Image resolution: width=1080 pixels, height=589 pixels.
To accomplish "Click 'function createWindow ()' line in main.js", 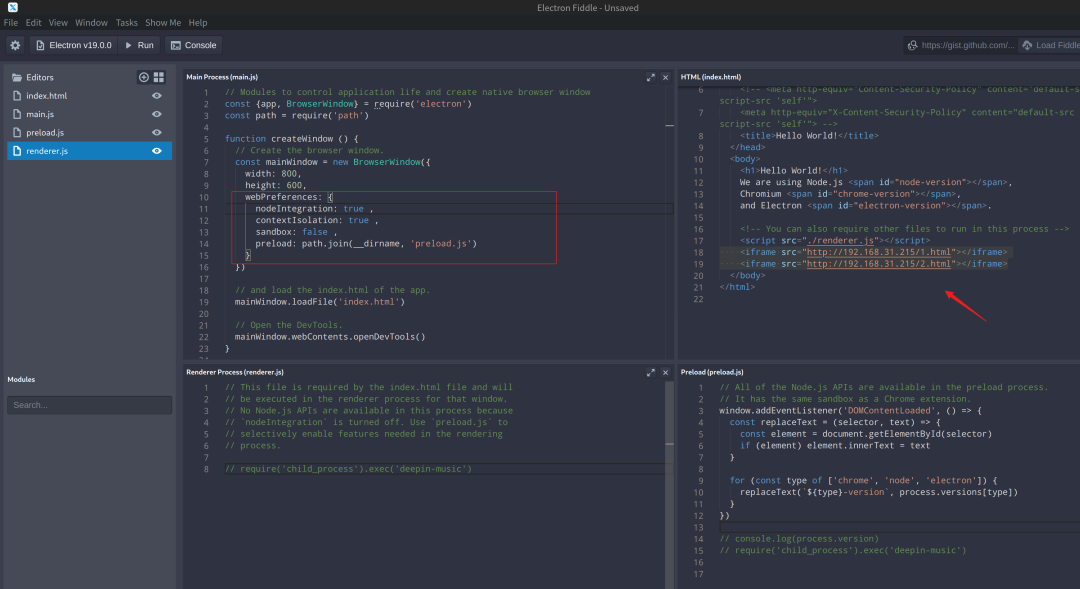I will (291, 138).
